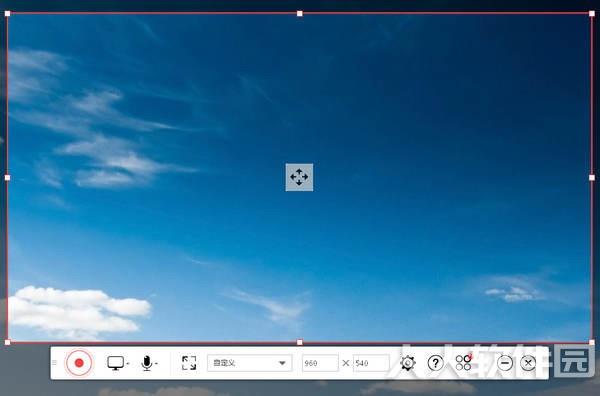The height and width of the screenshot is (396, 600).
Task: Open settings via the gear icon
Action: click(x=408, y=363)
